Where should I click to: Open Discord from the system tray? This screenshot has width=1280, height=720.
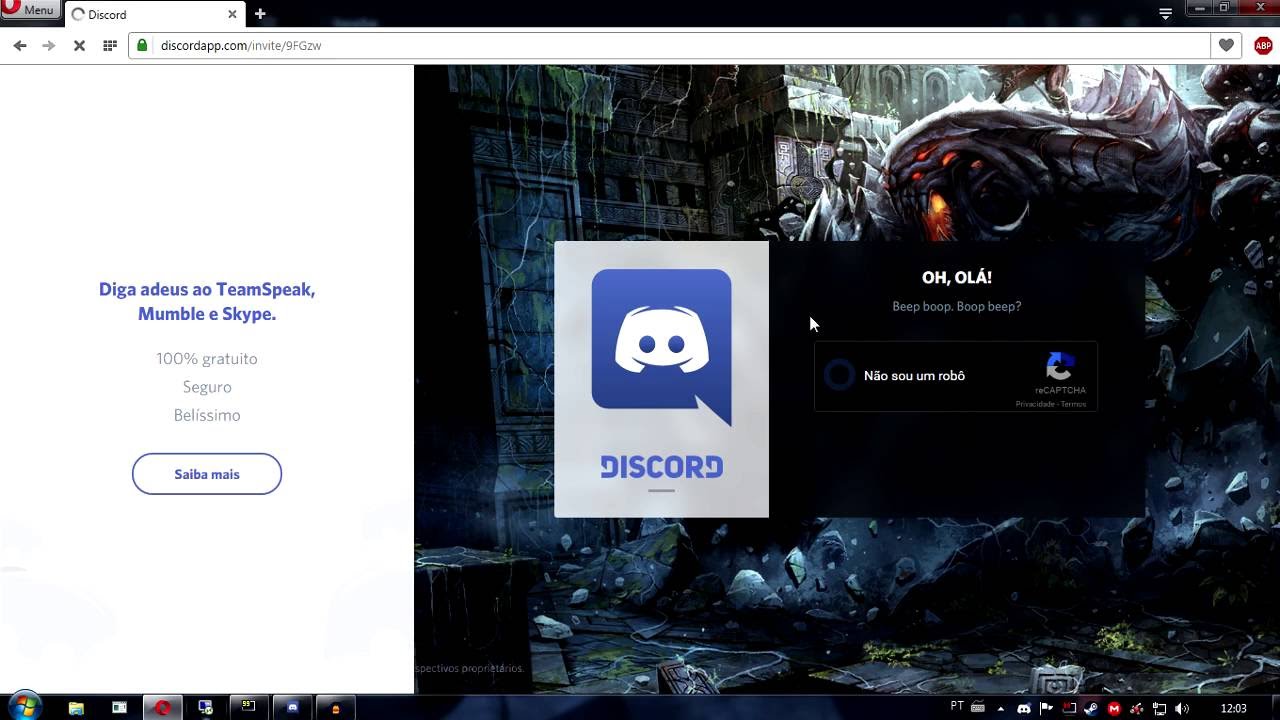(x=1024, y=709)
